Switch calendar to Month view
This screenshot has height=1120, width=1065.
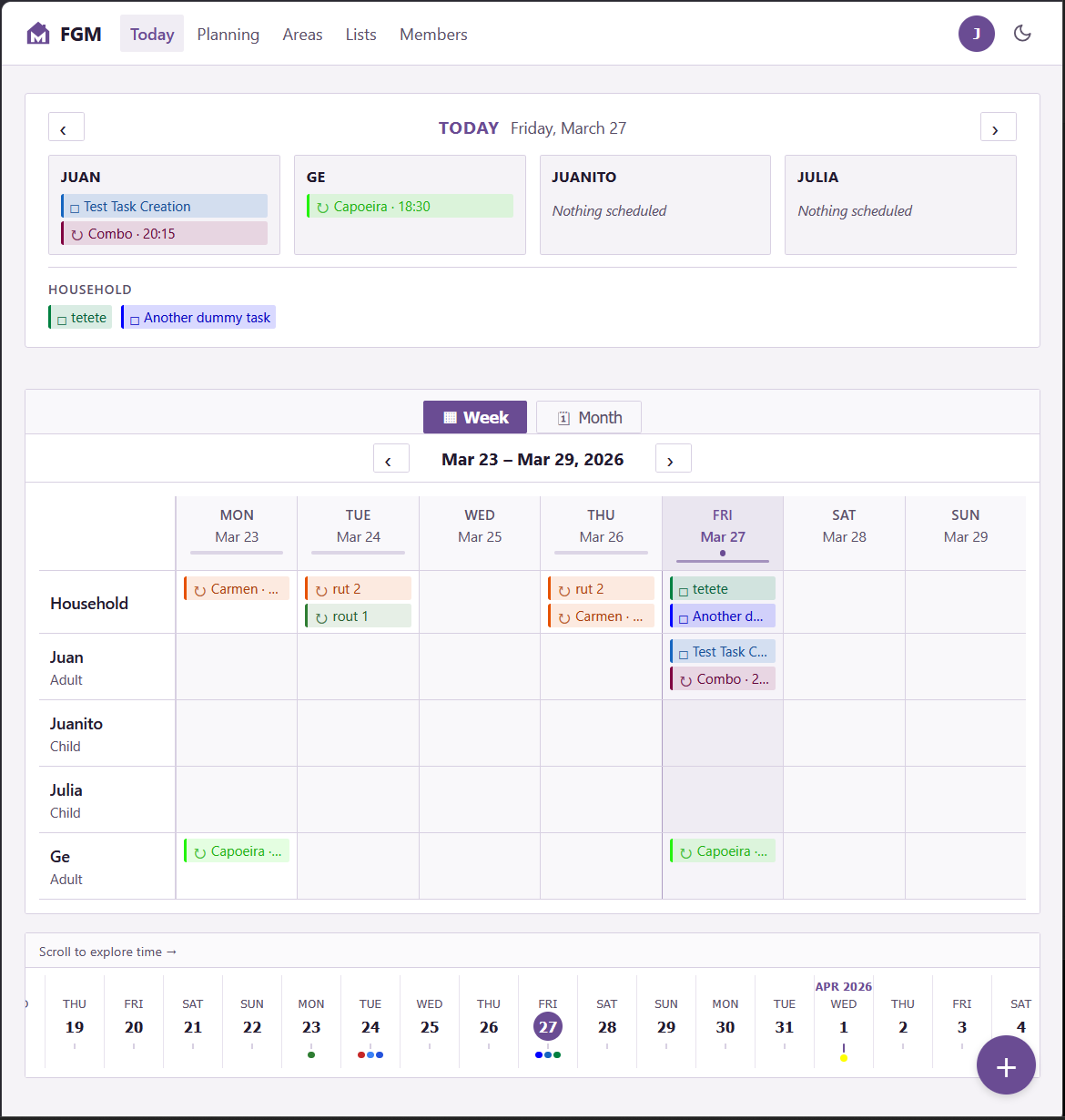click(589, 417)
